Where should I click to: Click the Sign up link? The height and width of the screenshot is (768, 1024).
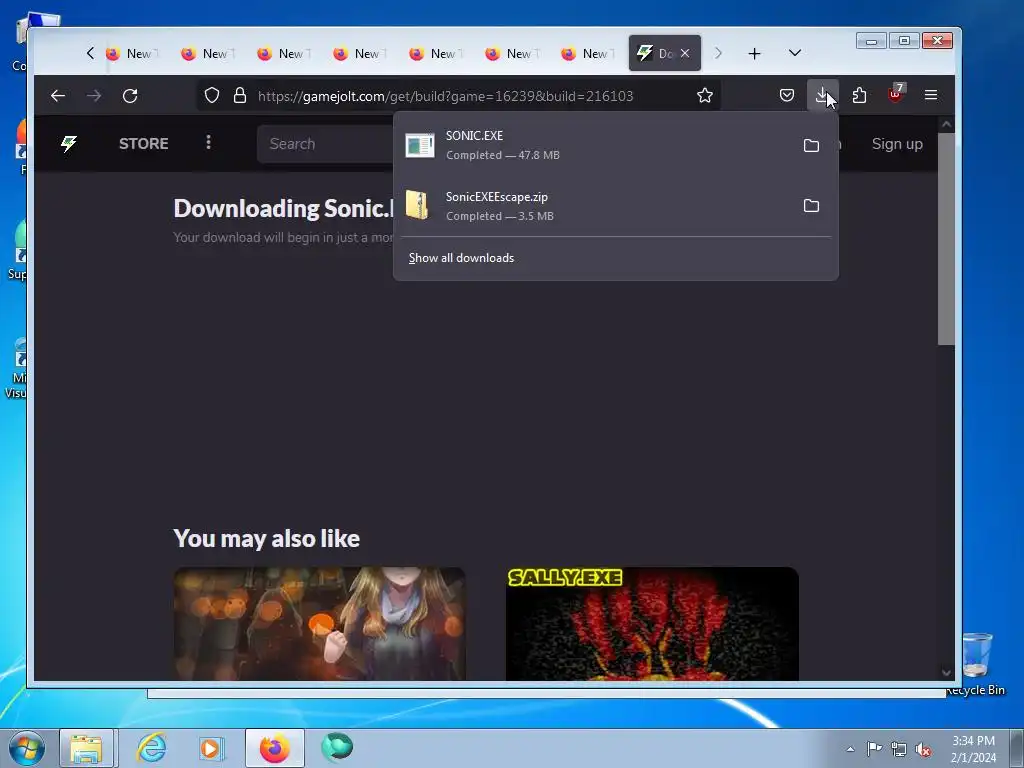897,144
